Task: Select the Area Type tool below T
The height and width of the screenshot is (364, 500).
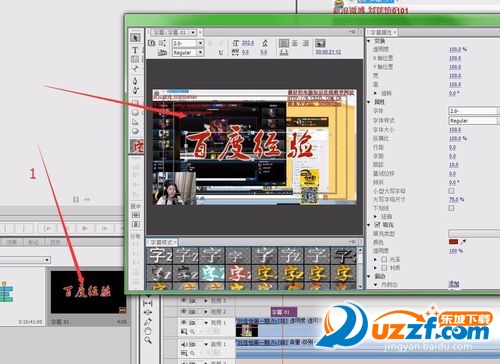Action: tap(135, 59)
